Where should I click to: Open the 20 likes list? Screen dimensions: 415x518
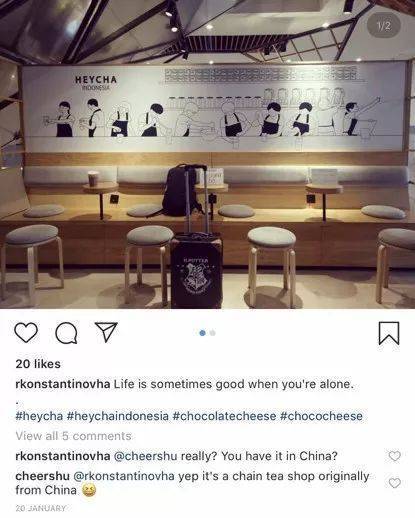pyautogui.click(x=38, y=364)
